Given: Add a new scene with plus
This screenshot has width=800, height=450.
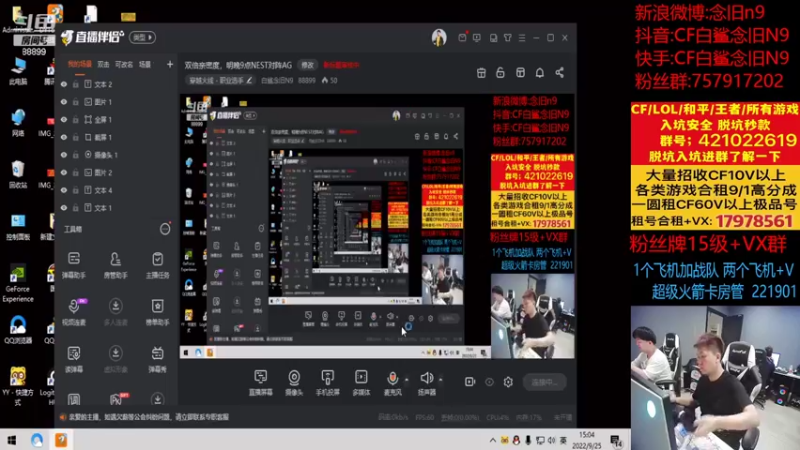Looking at the screenshot, I should 170,64.
